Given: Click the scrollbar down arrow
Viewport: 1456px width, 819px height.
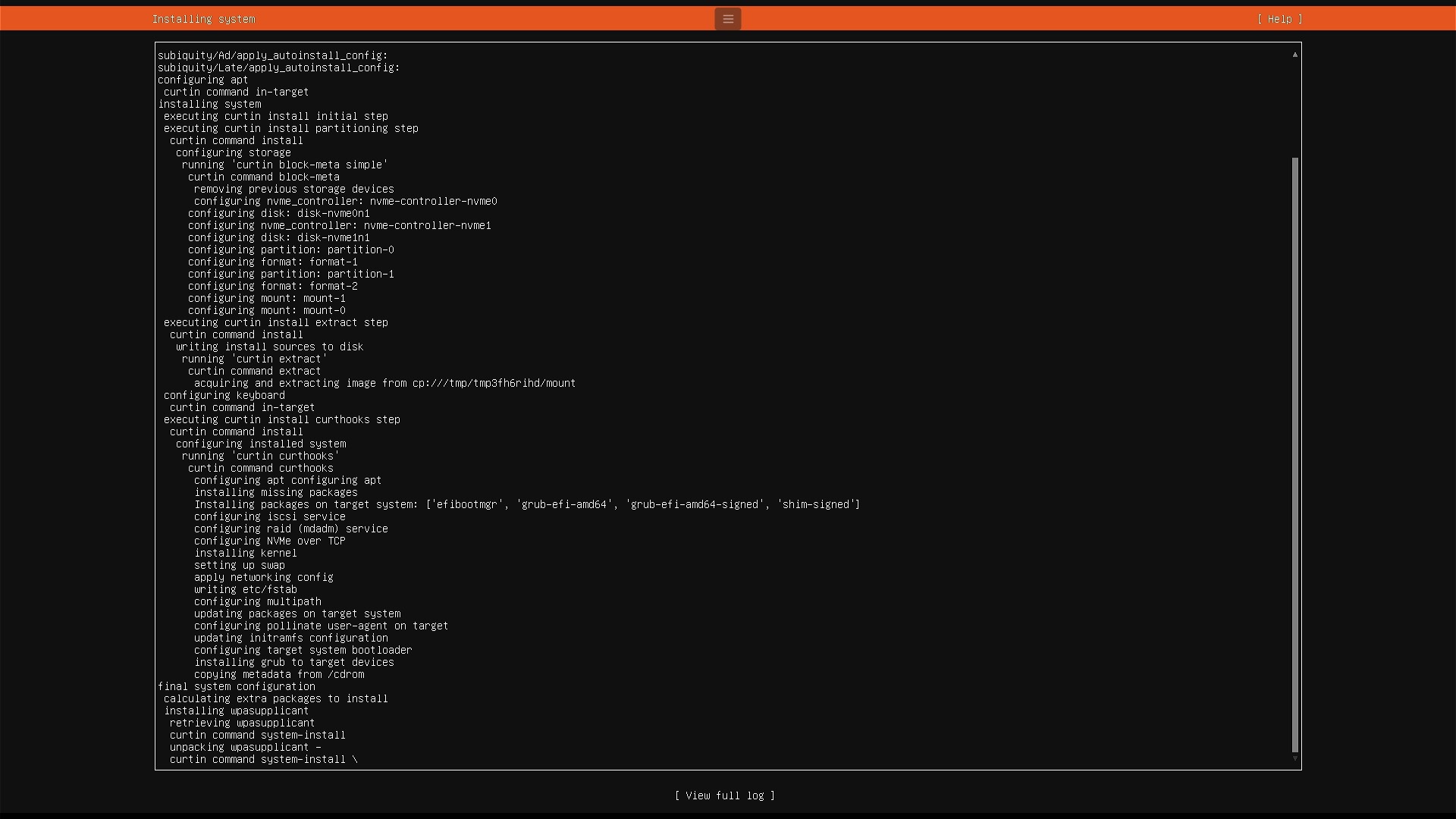Looking at the screenshot, I should point(1294,758).
